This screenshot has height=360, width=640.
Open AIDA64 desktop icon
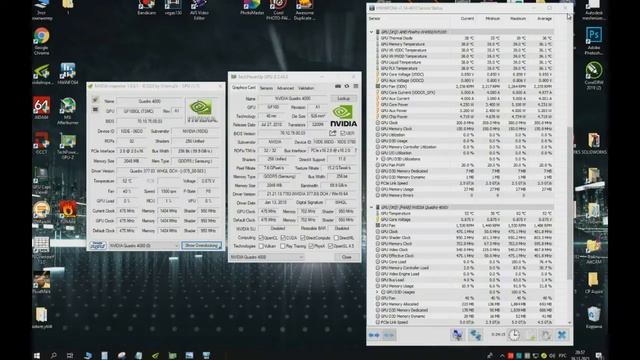tap(42, 108)
